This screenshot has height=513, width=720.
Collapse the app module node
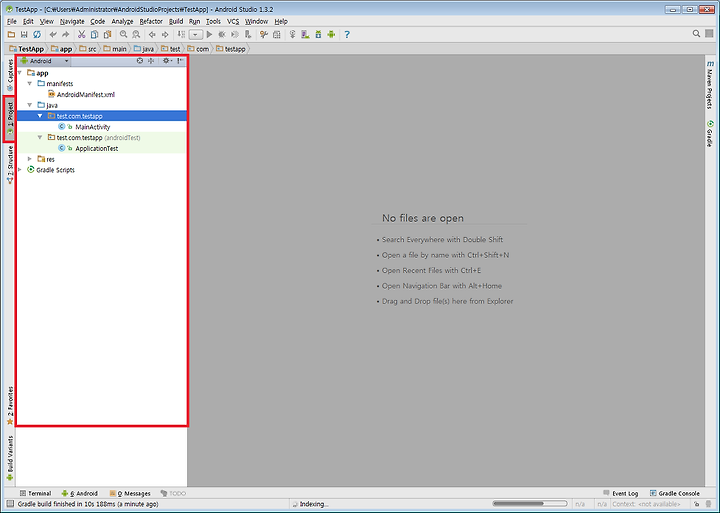point(20,73)
